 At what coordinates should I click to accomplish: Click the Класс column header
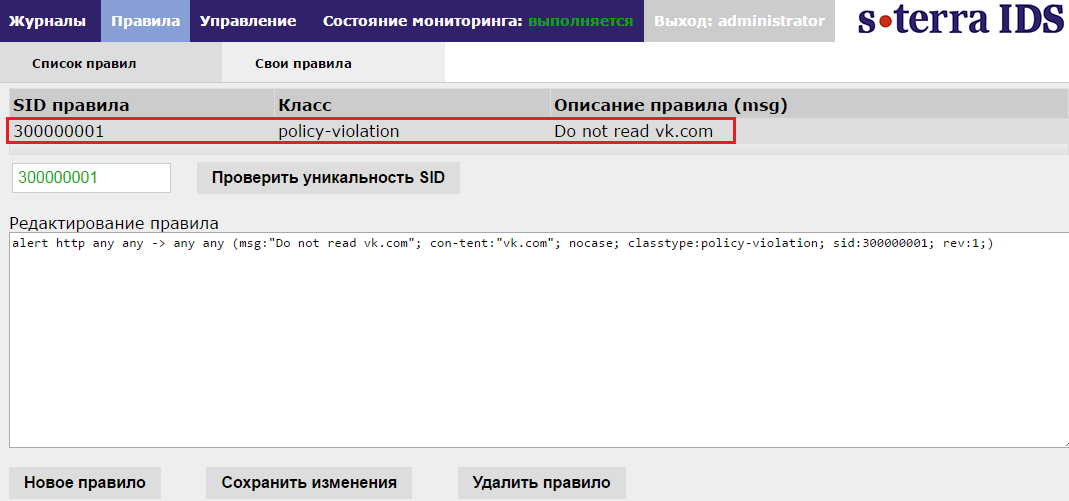(412, 105)
